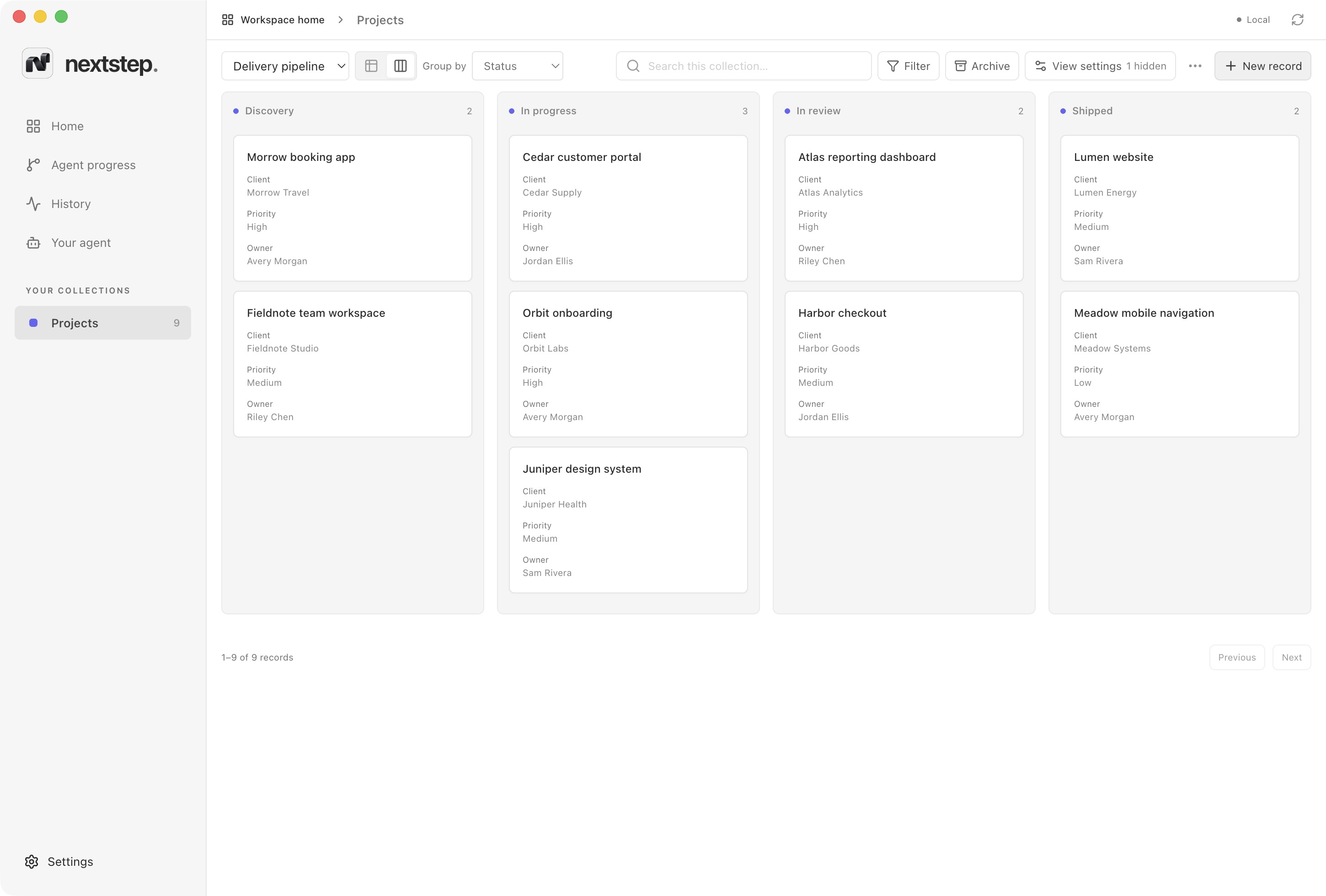Open the Projects collection in sidebar
1326x896 pixels.
point(103,323)
